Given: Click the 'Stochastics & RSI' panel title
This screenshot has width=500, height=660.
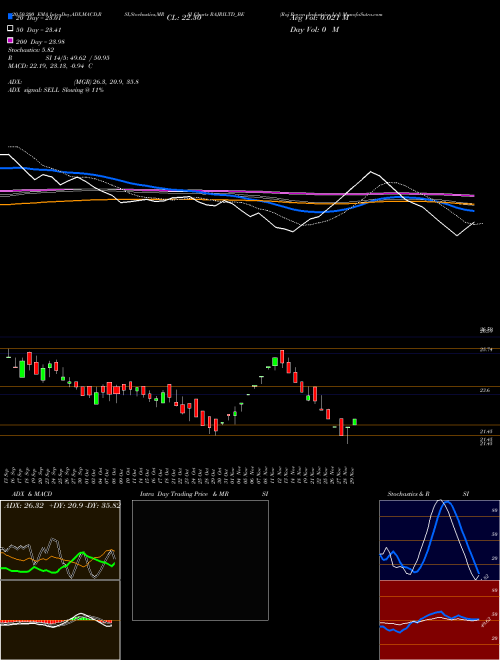Looking at the screenshot, I should point(428,494).
